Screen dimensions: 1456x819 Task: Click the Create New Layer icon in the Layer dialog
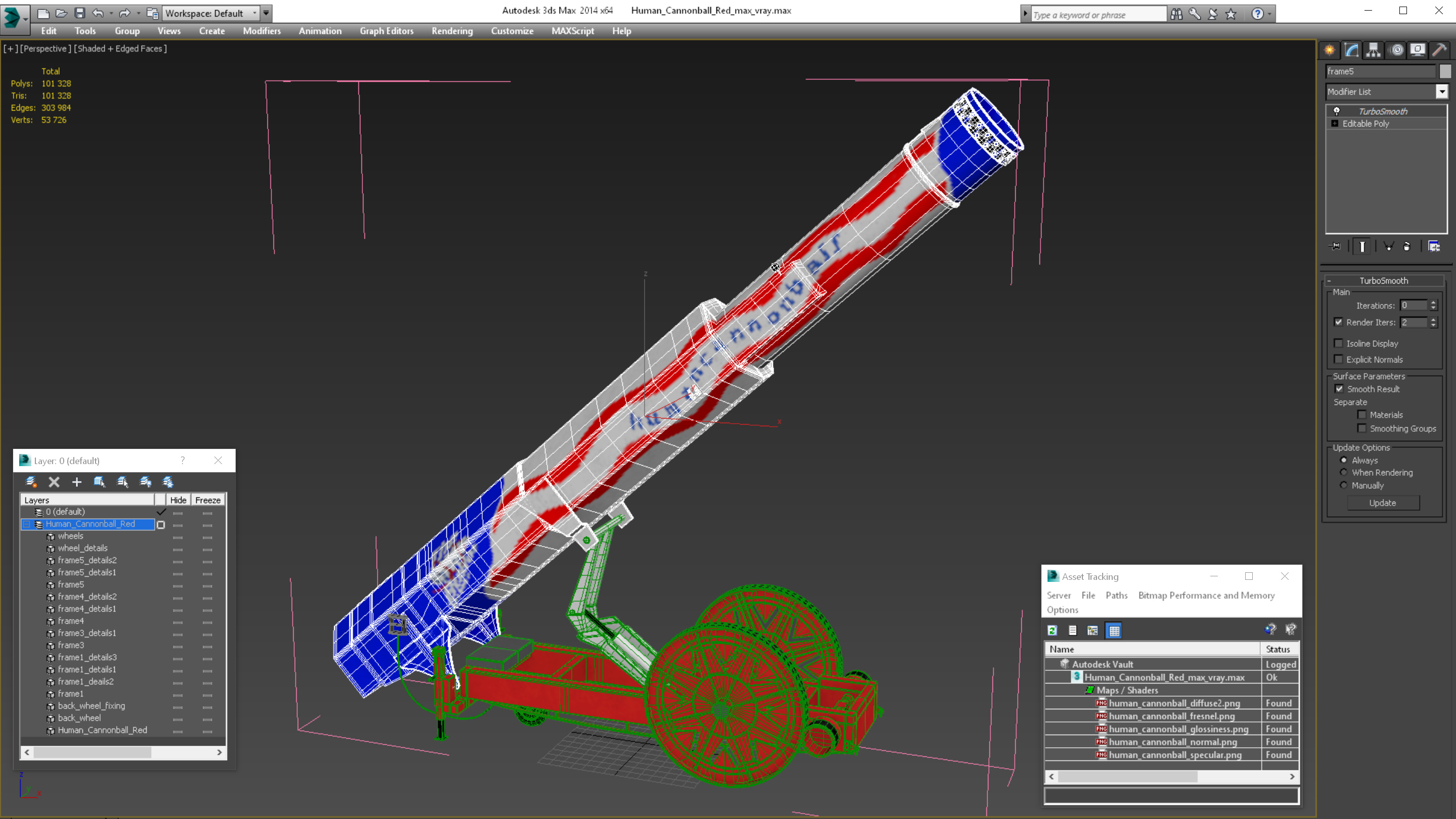tap(31, 482)
